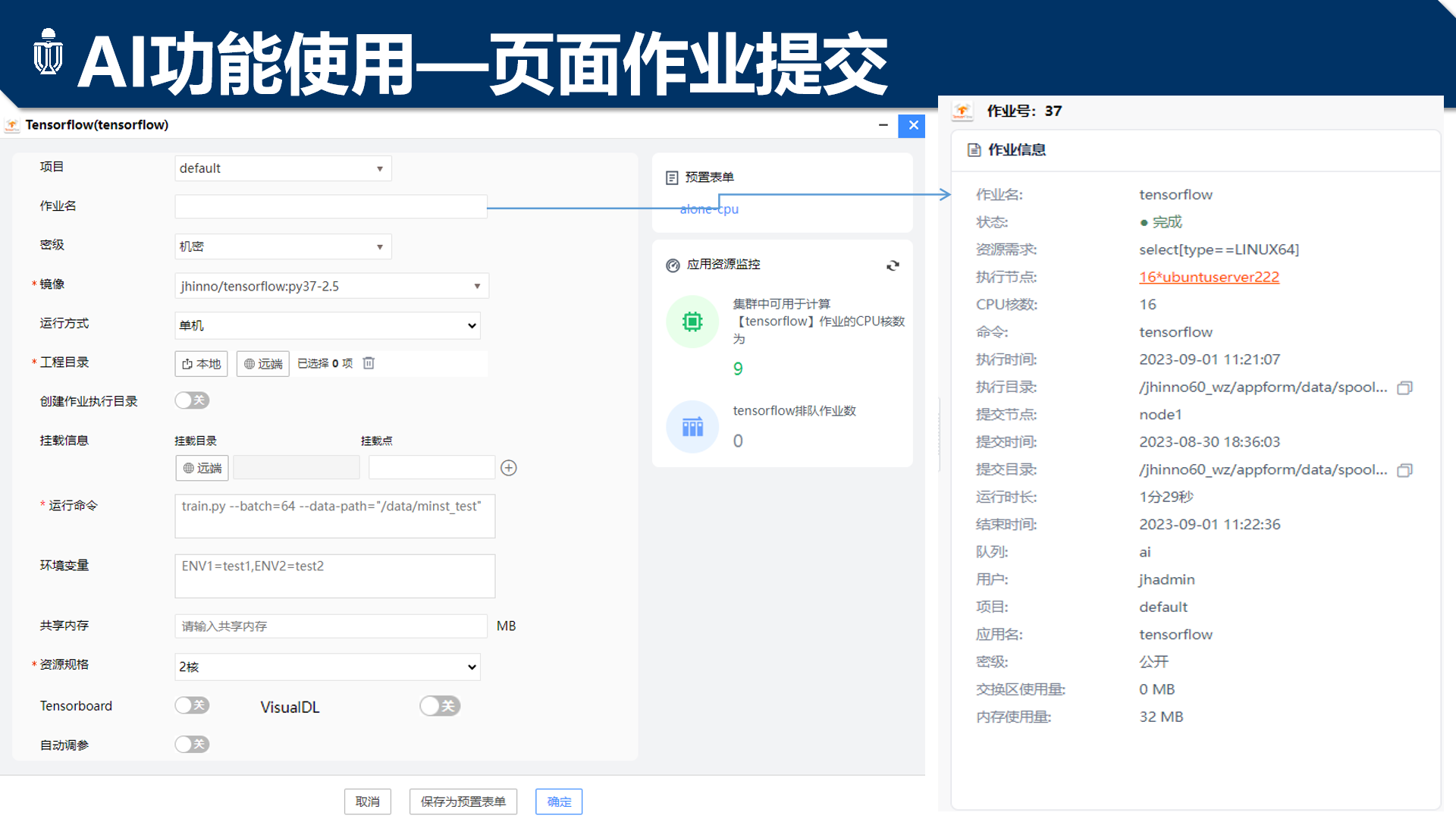Click the 提交时间 2023-08-30 18:36:03 value
1456x819 pixels.
click(1210, 442)
